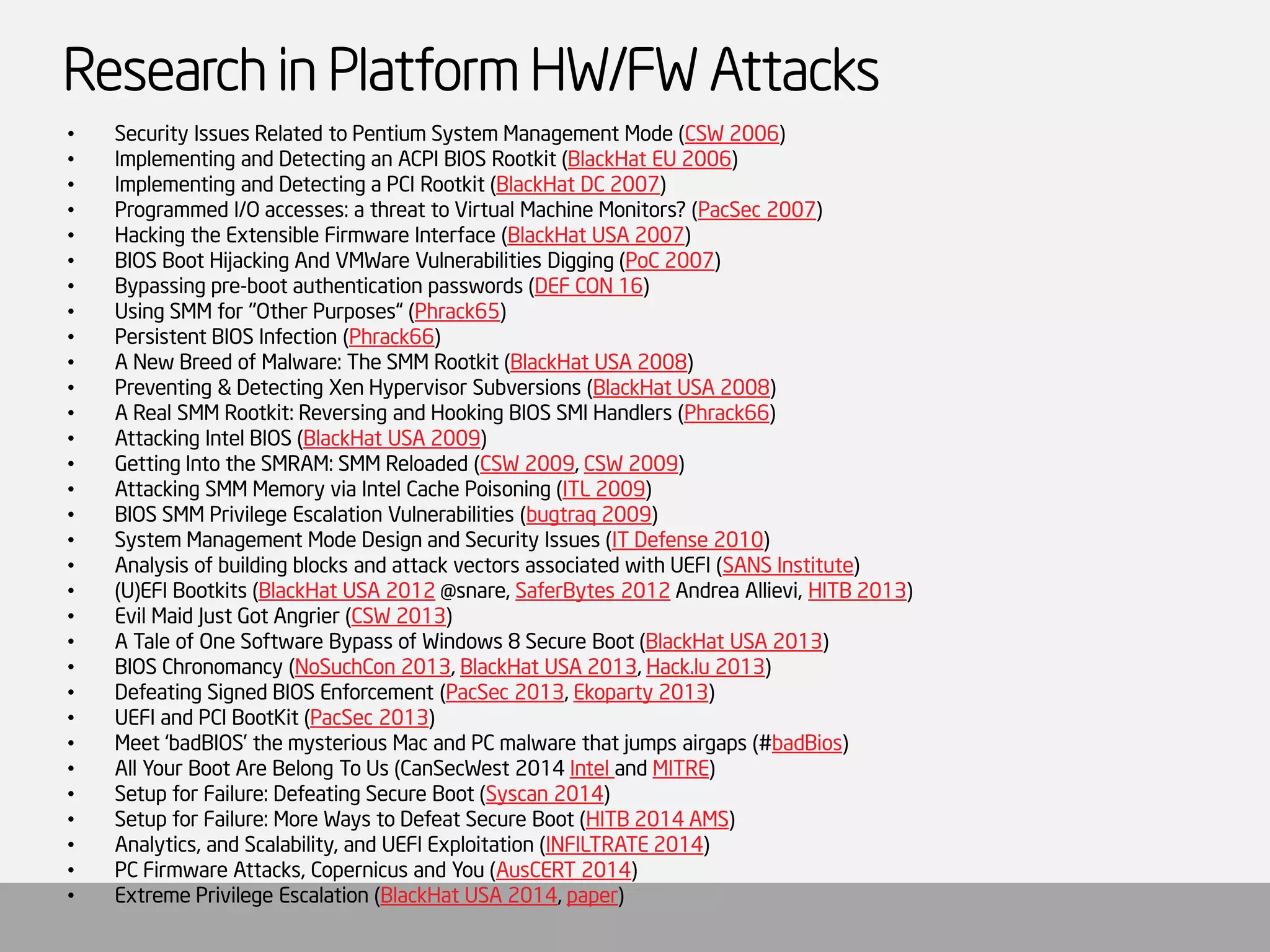1270x952 pixels.
Task: Click text Bypassing pre-boot authentication passwords
Action: [x=319, y=286]
